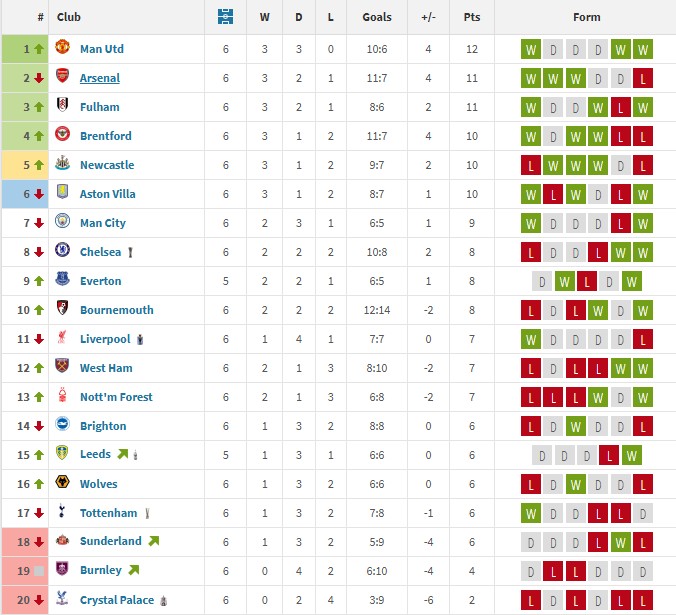This screenshot has height=615, width=676.
Task: Open the Brentford team link
Action: (105, 136)
